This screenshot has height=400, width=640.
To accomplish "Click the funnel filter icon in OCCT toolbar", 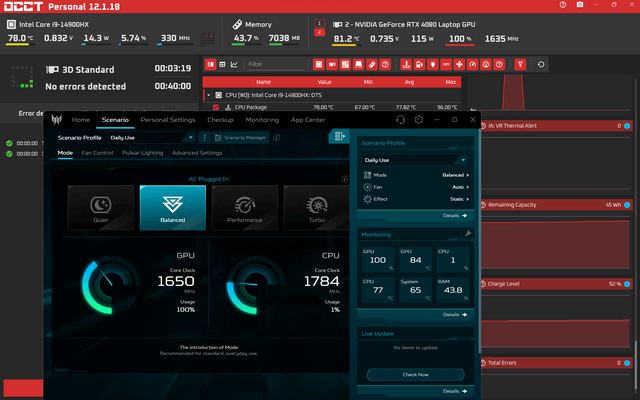I will pos(520,64).
